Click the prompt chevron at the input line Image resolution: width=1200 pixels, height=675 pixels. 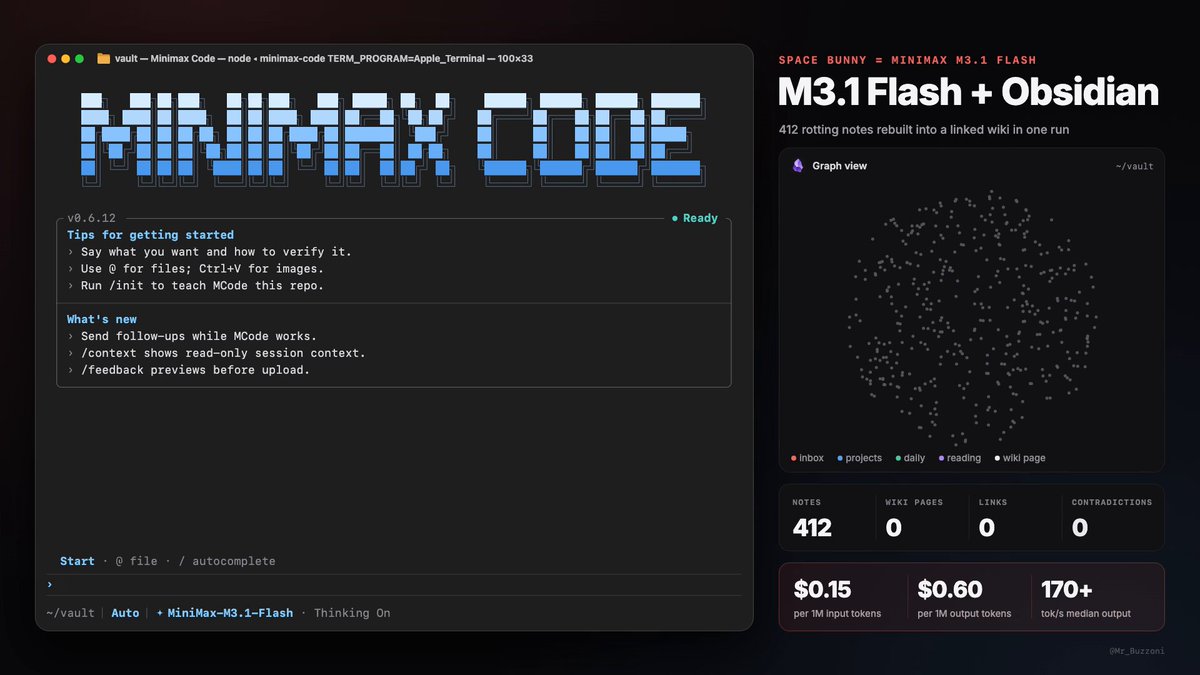click(49, 584)
